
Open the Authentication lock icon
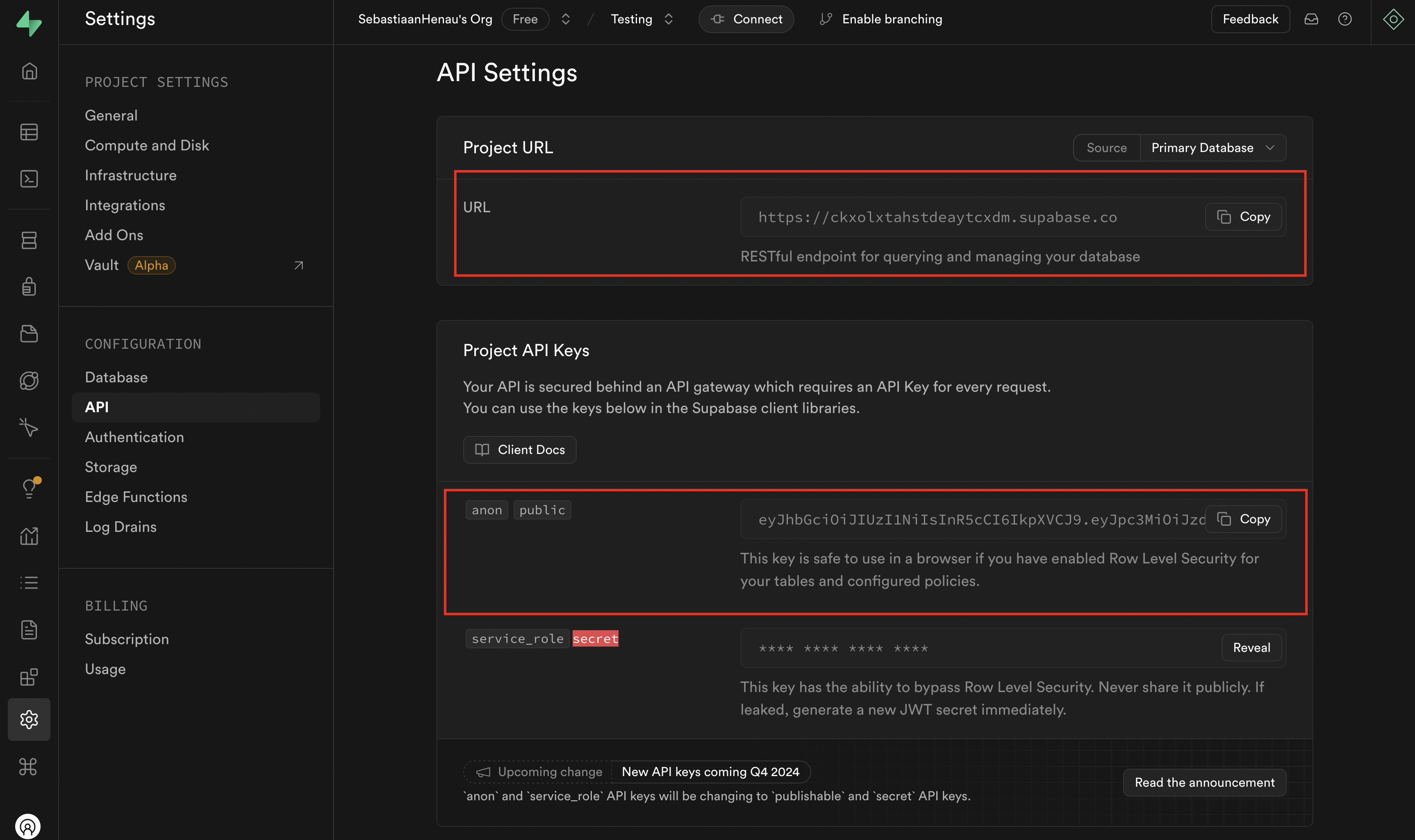(x=29, y=286)
